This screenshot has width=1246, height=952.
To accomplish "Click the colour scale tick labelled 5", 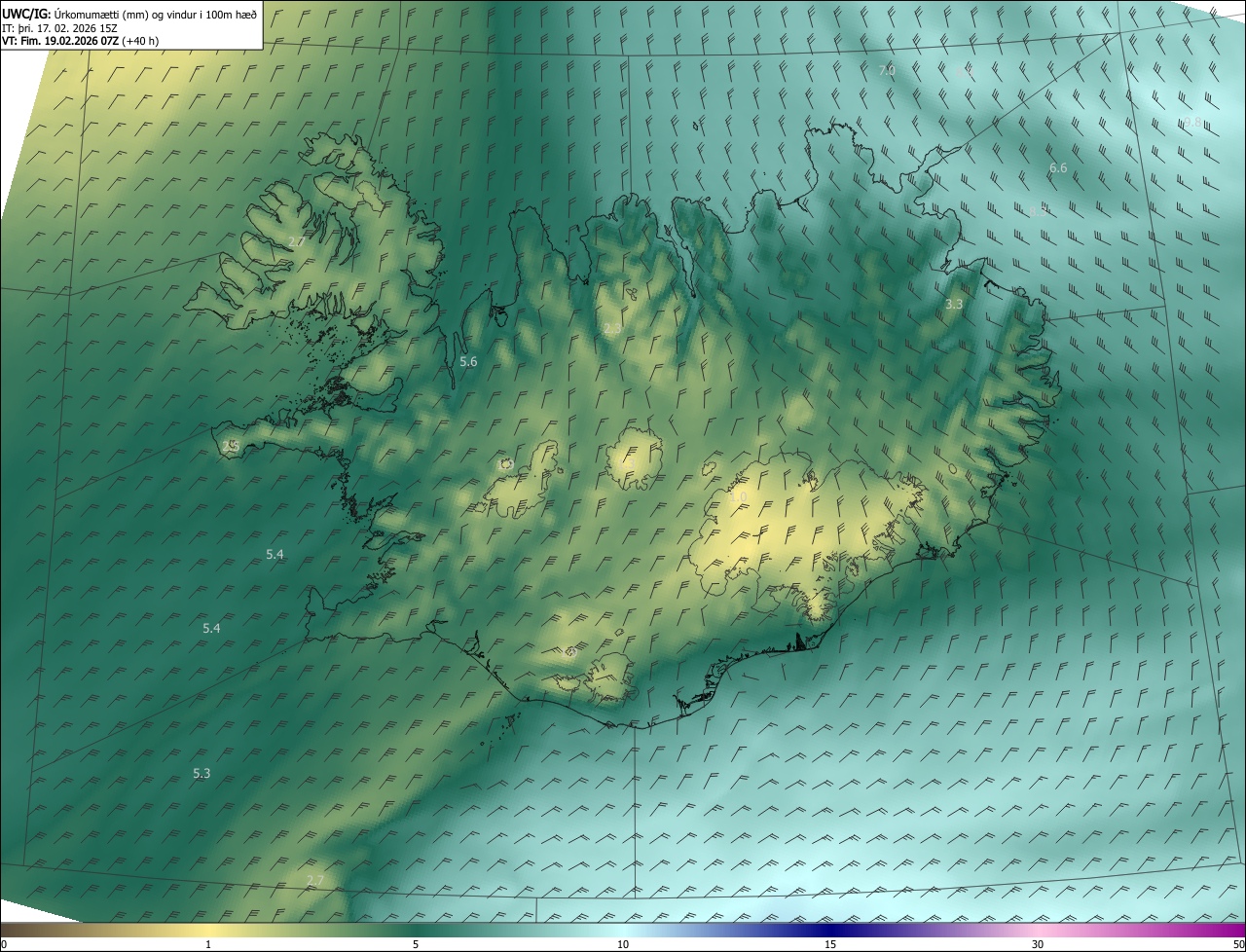I will [416, 944].
